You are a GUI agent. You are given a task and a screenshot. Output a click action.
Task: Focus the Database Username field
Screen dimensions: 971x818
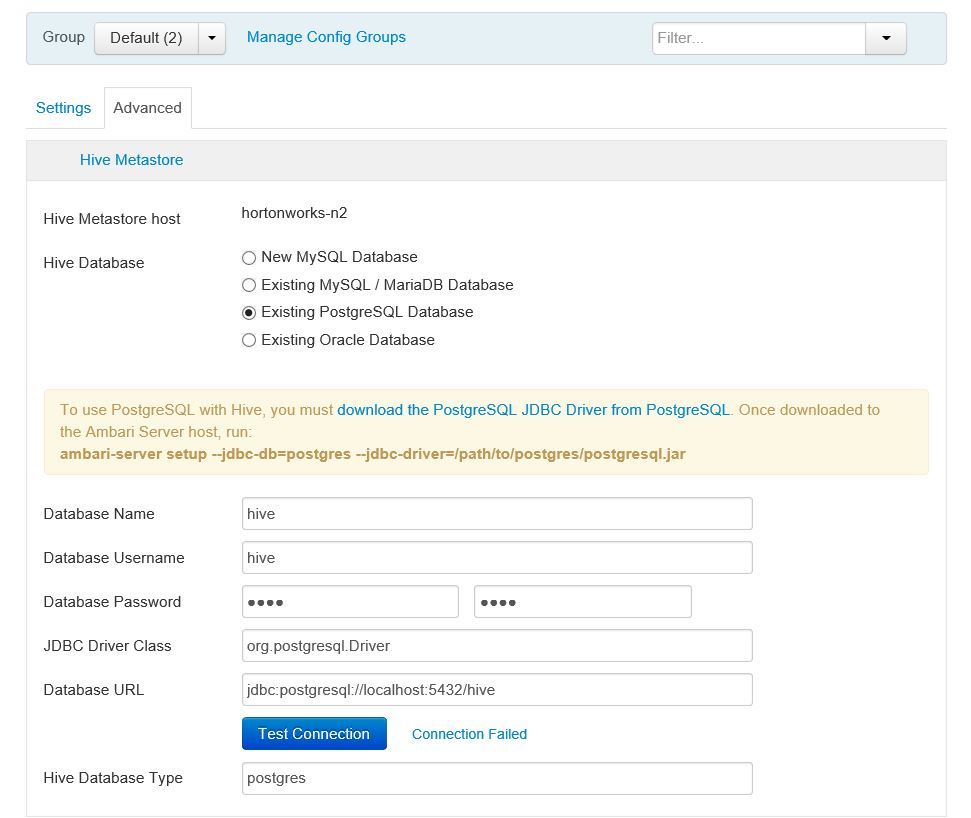tap(496, 558)
